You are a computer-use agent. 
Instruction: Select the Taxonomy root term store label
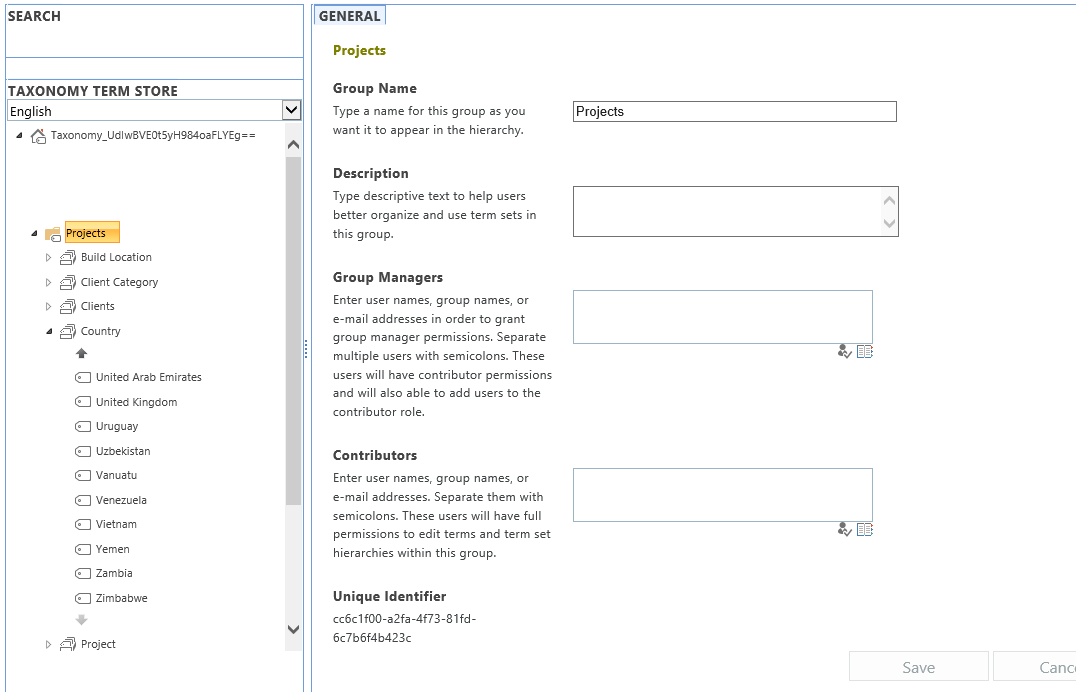click(x=153, y=135)
